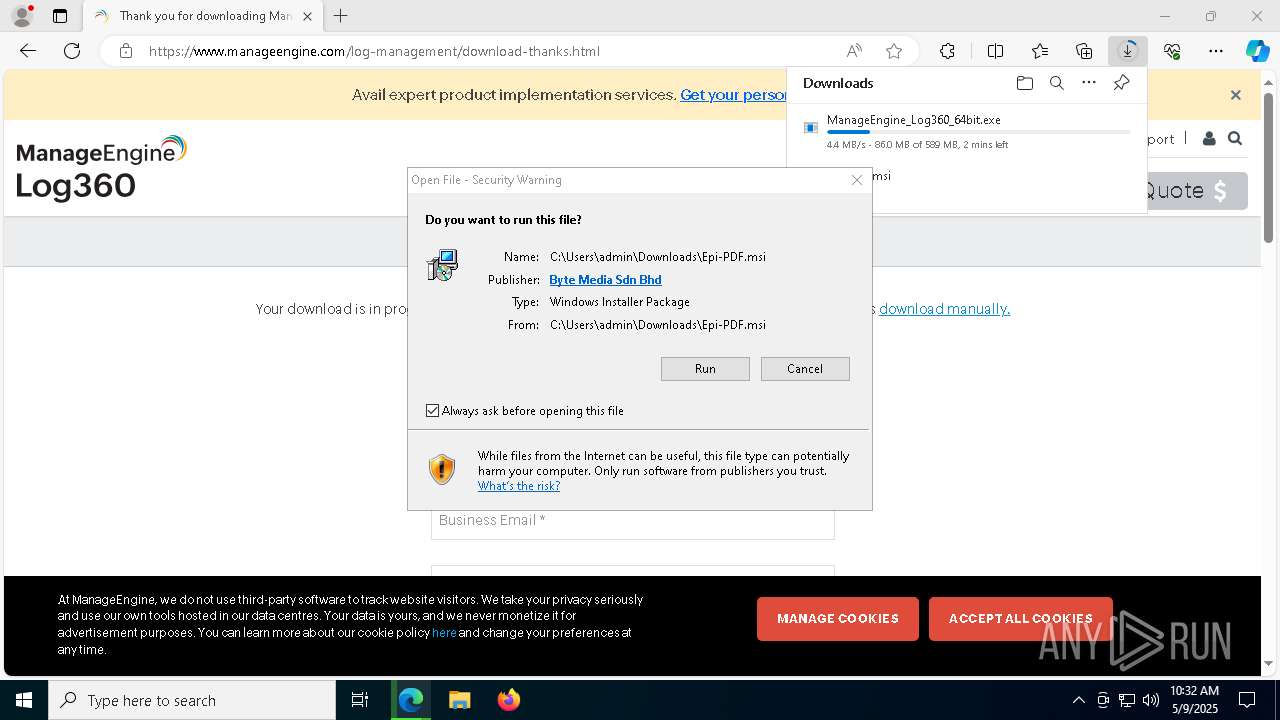Image resolution: width=1280 pixels, height=720 pixels.
Task: Search downloads magnifier icon
Action: coord(1057,83)
